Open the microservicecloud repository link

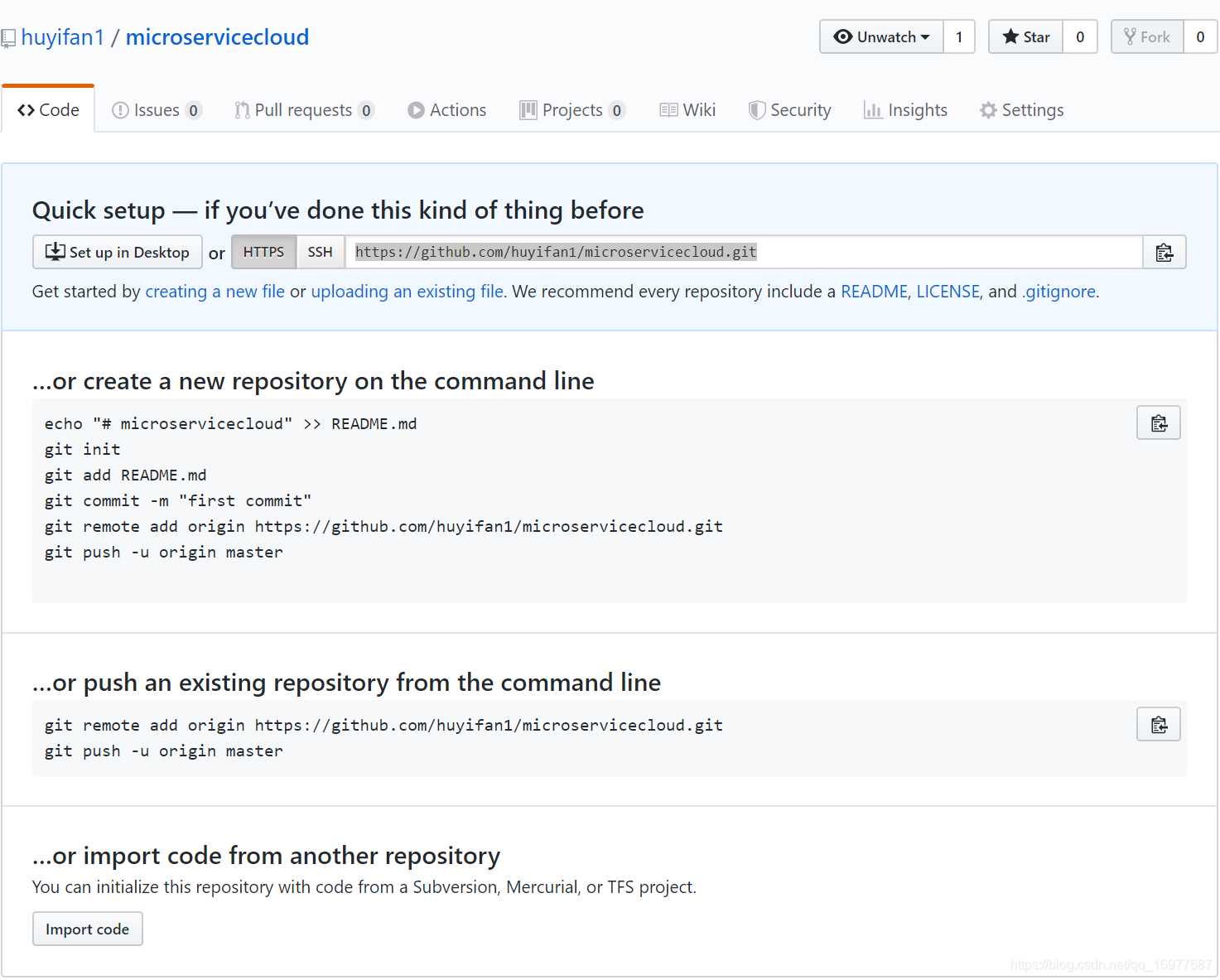tap(217, 37)
